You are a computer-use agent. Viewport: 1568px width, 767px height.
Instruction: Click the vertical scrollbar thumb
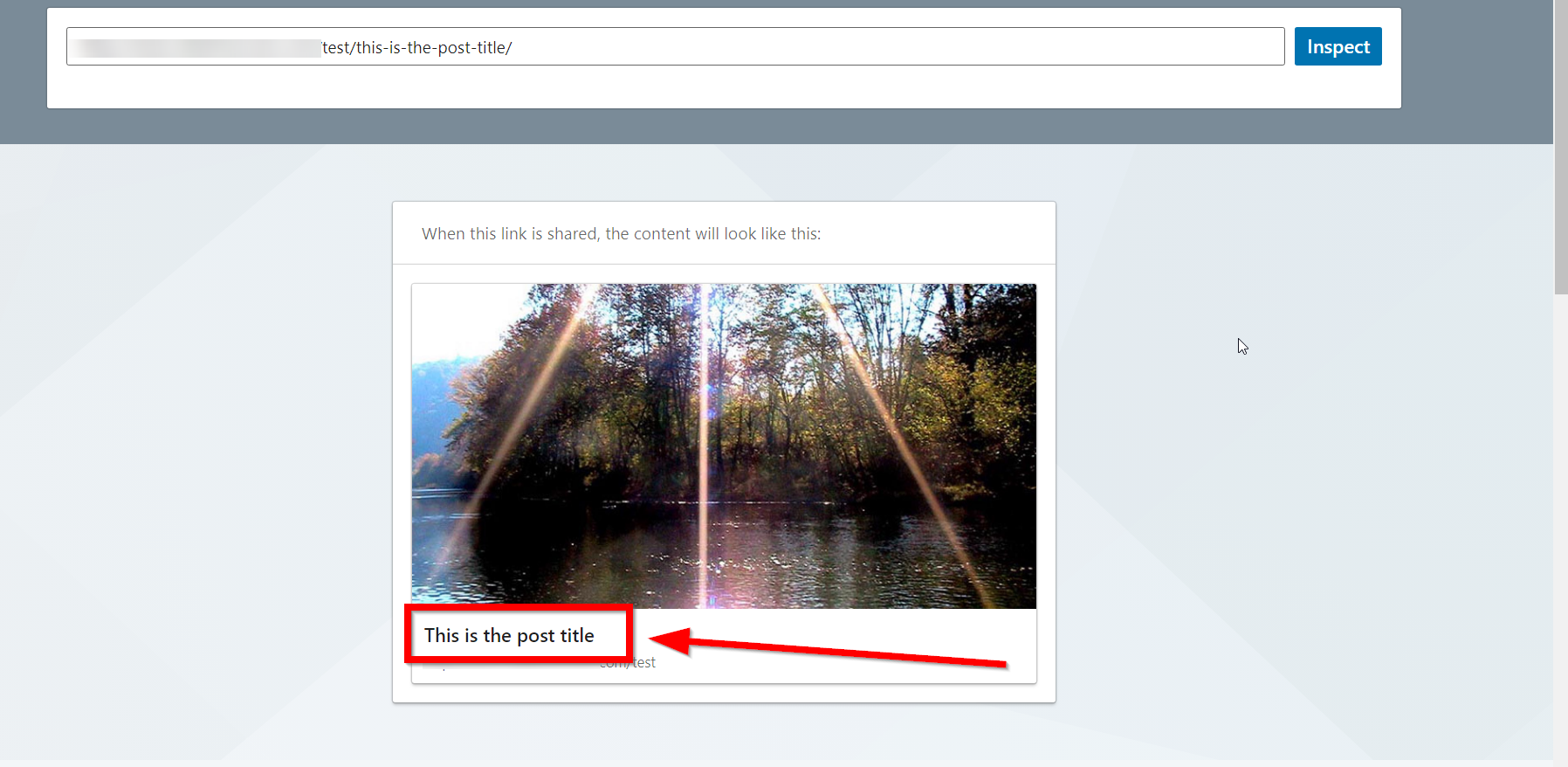coord(1560,147)
